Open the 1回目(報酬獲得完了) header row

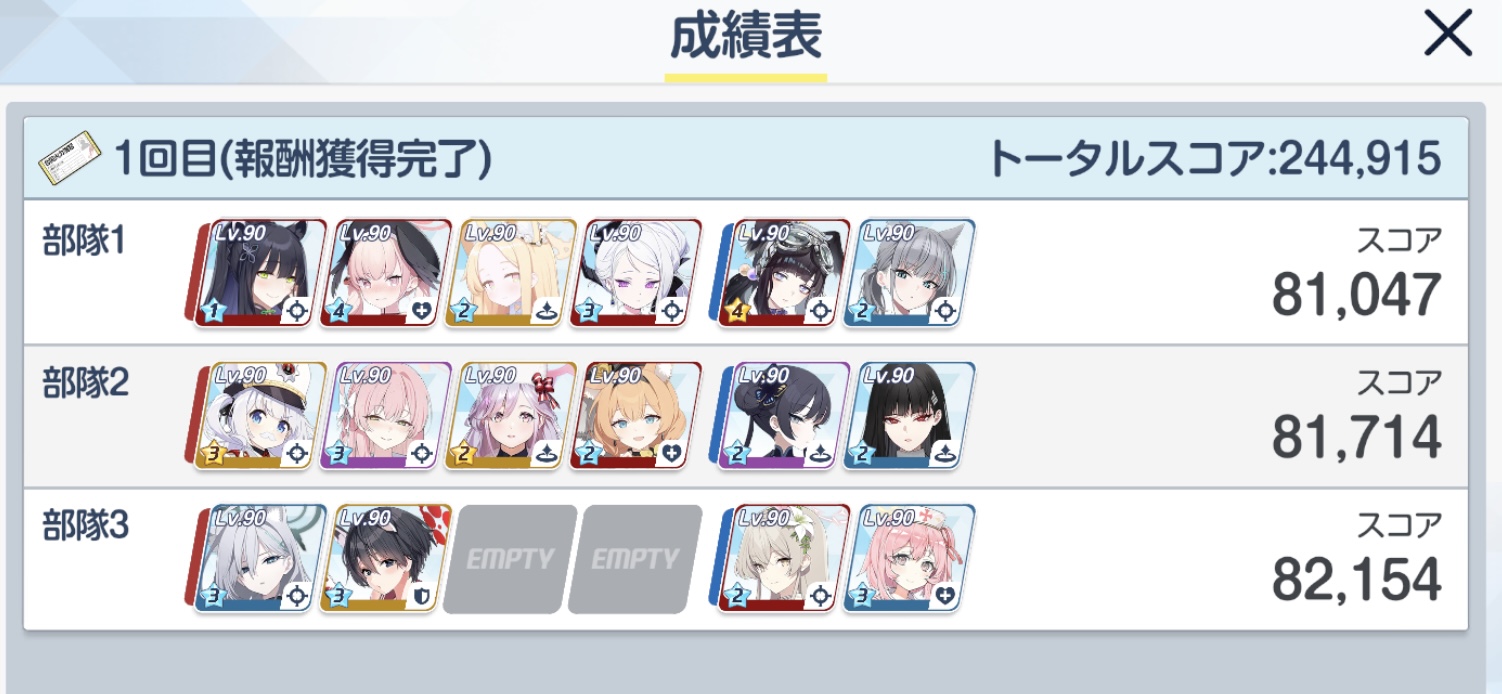click(746, 158)
